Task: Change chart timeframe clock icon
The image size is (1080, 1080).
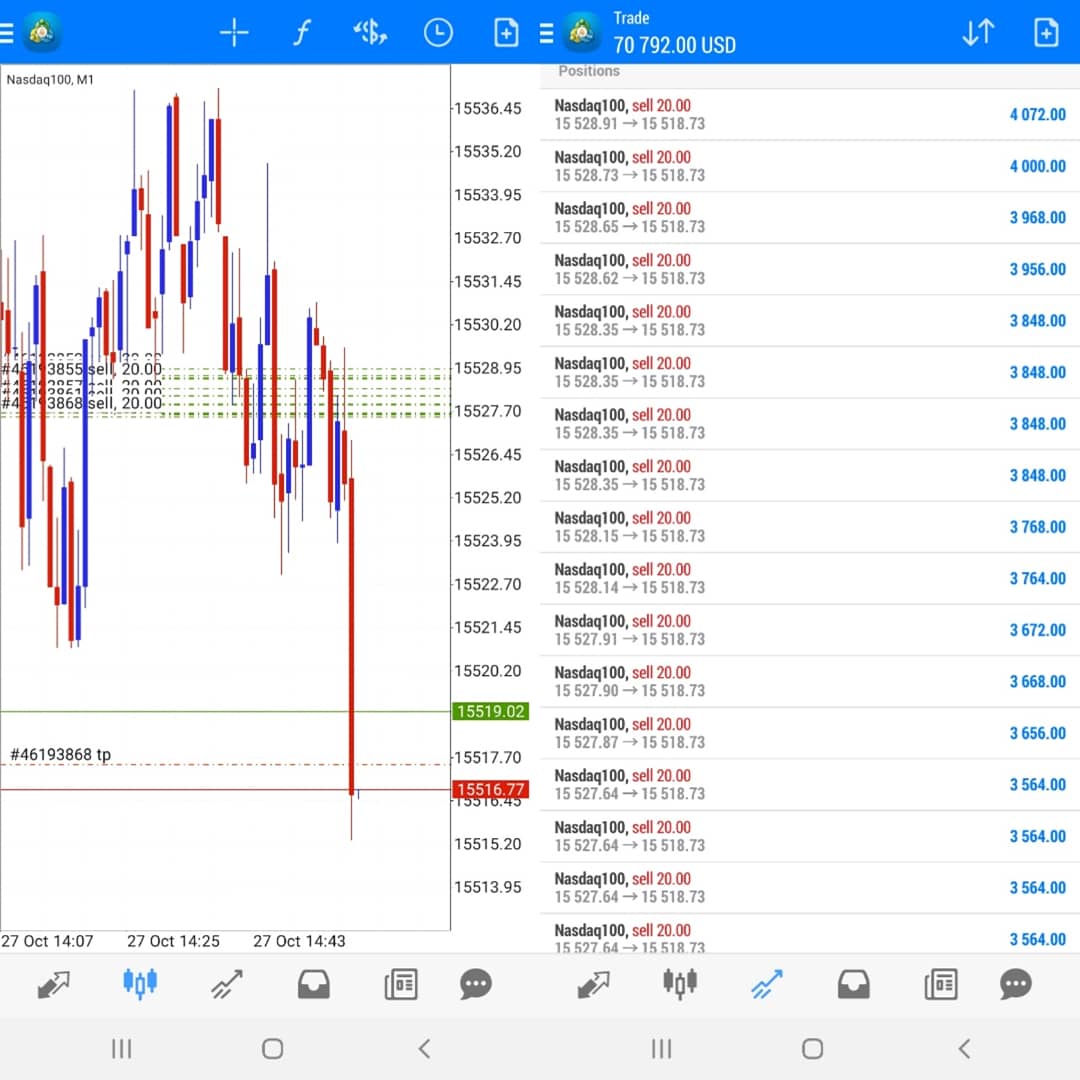Action: pyautogui.click(x=438, y=32)
